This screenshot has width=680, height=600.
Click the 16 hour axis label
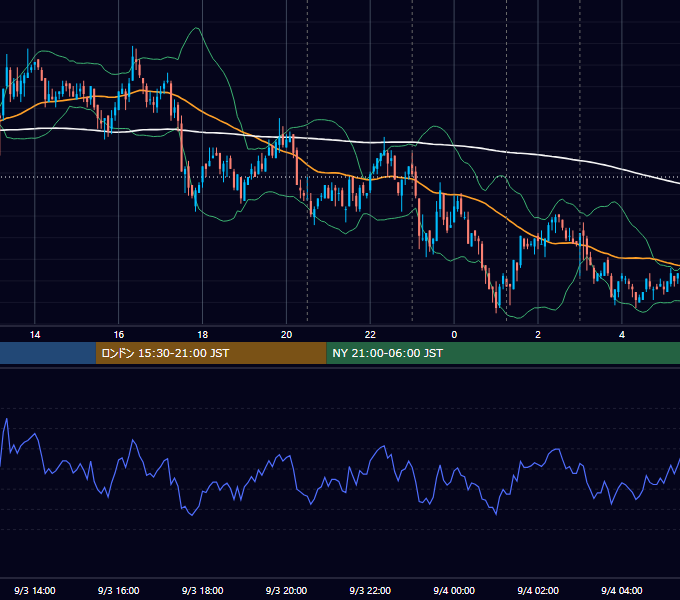[x=118, y=335]
